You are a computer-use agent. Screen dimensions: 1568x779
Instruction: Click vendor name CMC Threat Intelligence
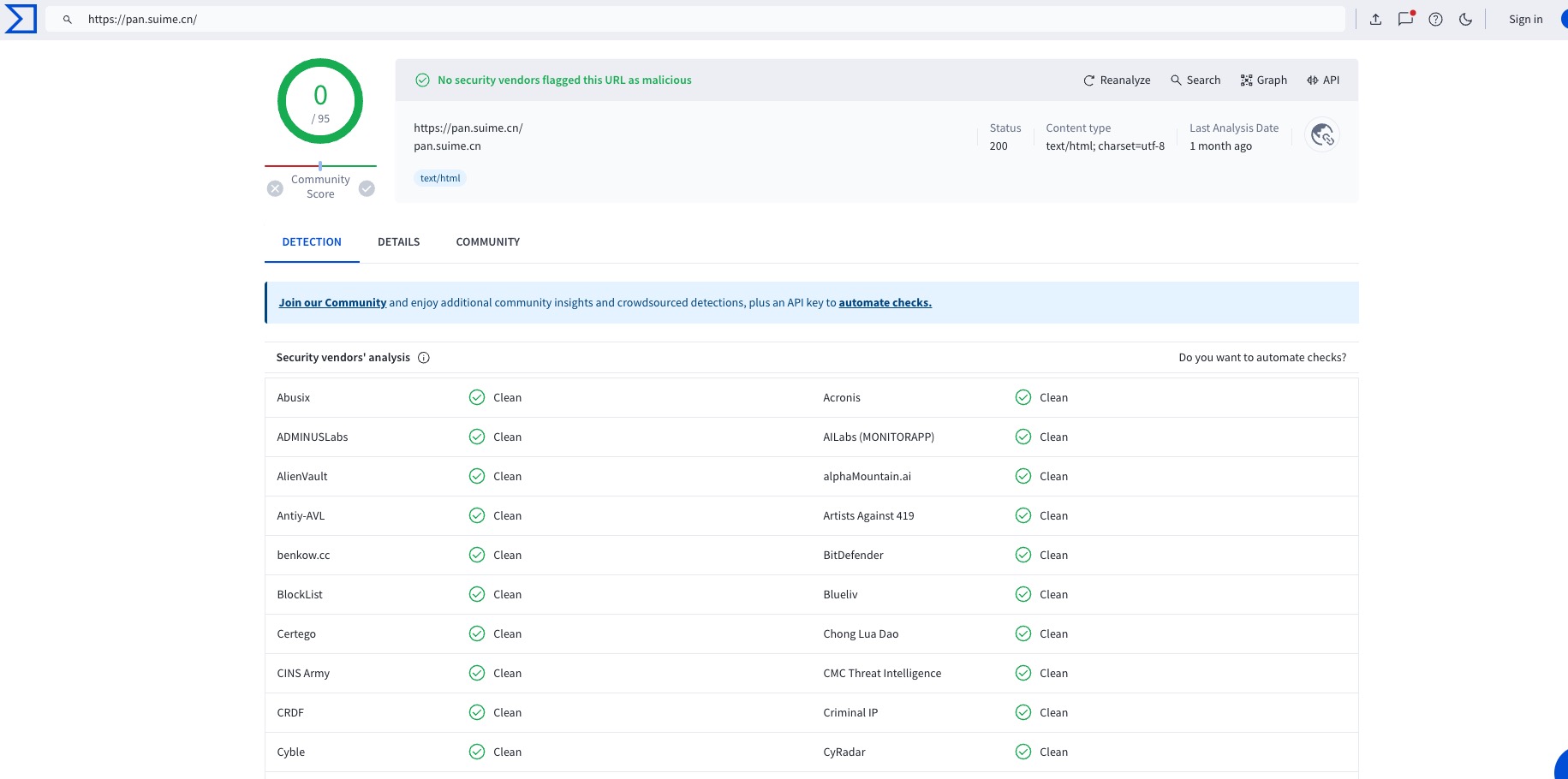point(882,673)
